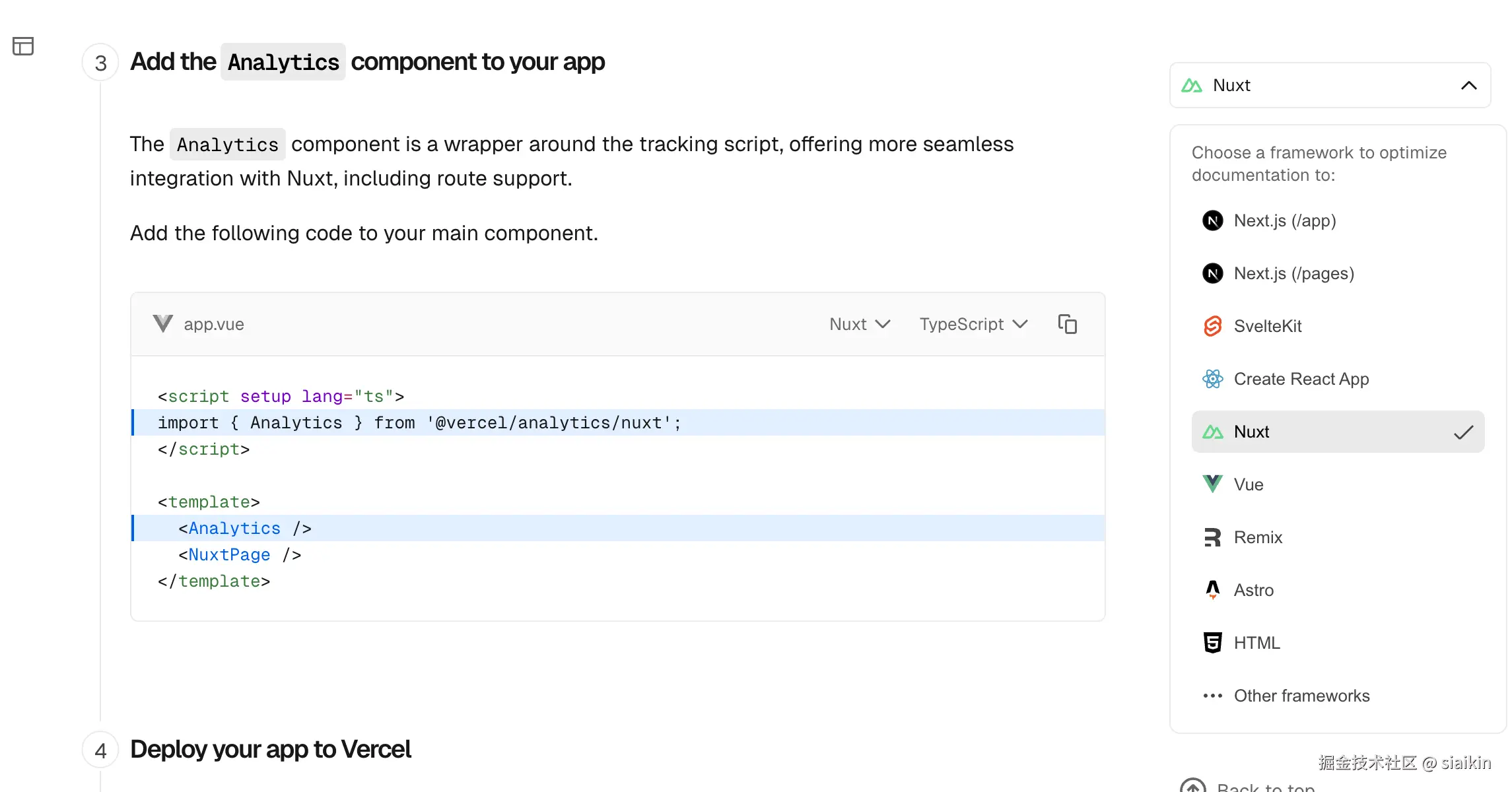Choose Next.js (/pages) from framework list

(x=1293, y=273)
